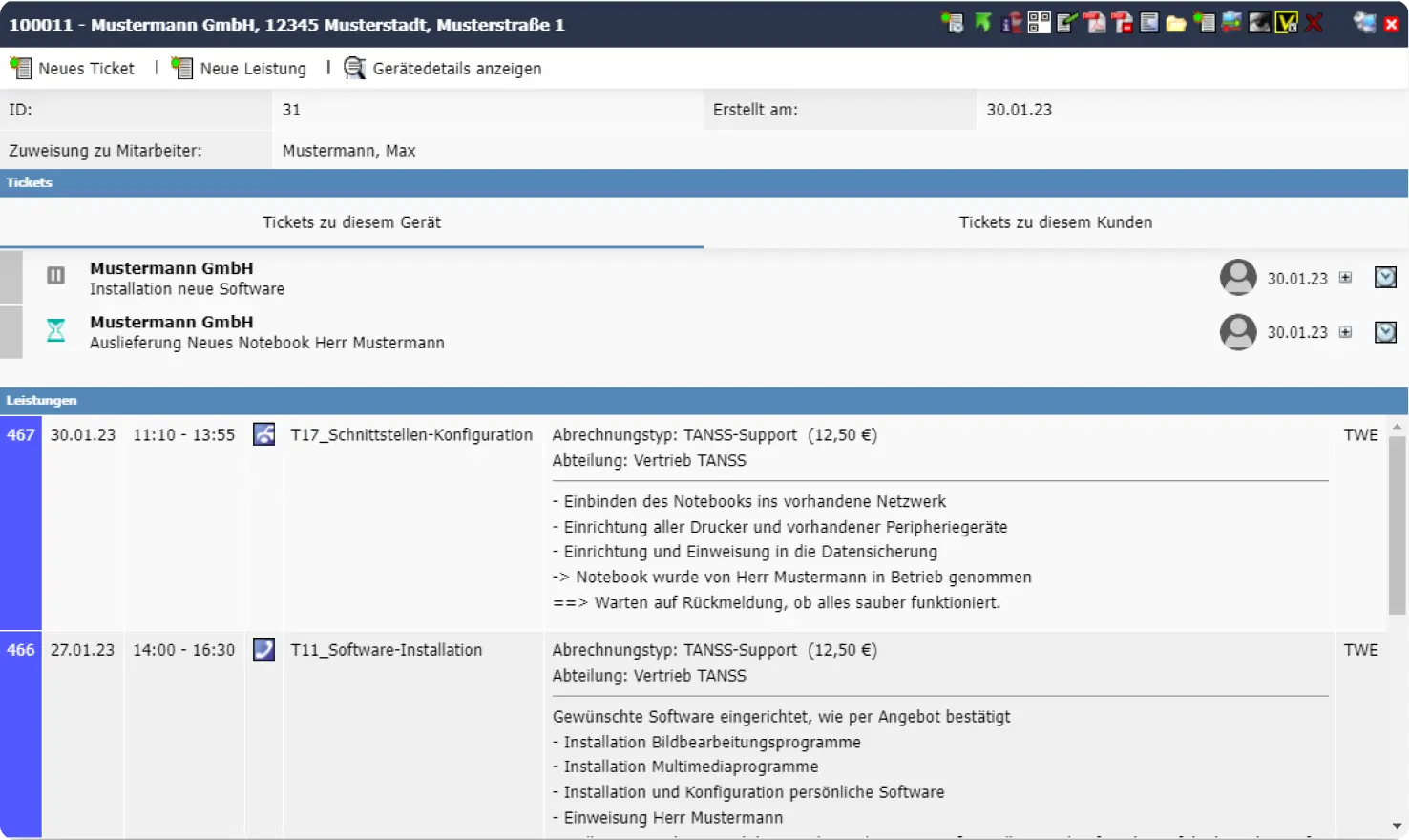Click TWE label of Leistung 466
The width and height of the screenshot is (1409, 840).
pyautogui.click(x=1360, y=649)
